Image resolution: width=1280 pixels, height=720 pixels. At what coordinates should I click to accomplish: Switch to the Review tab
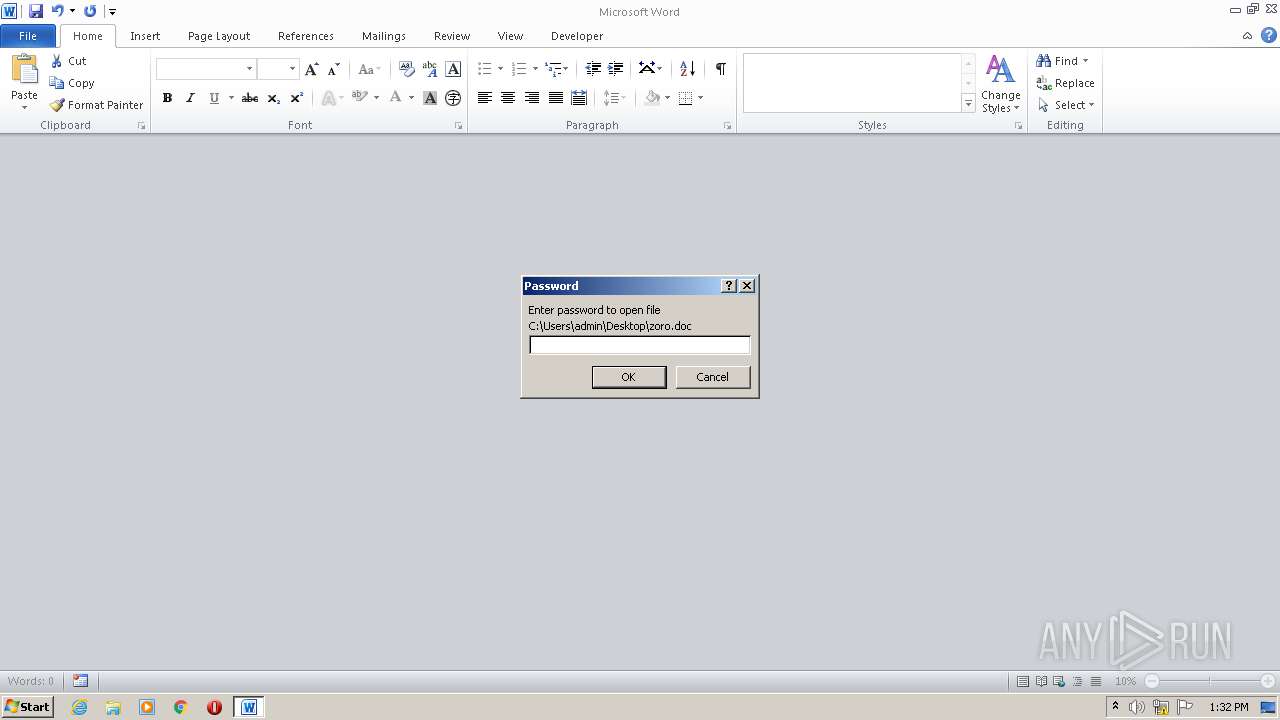pos(452,36)
